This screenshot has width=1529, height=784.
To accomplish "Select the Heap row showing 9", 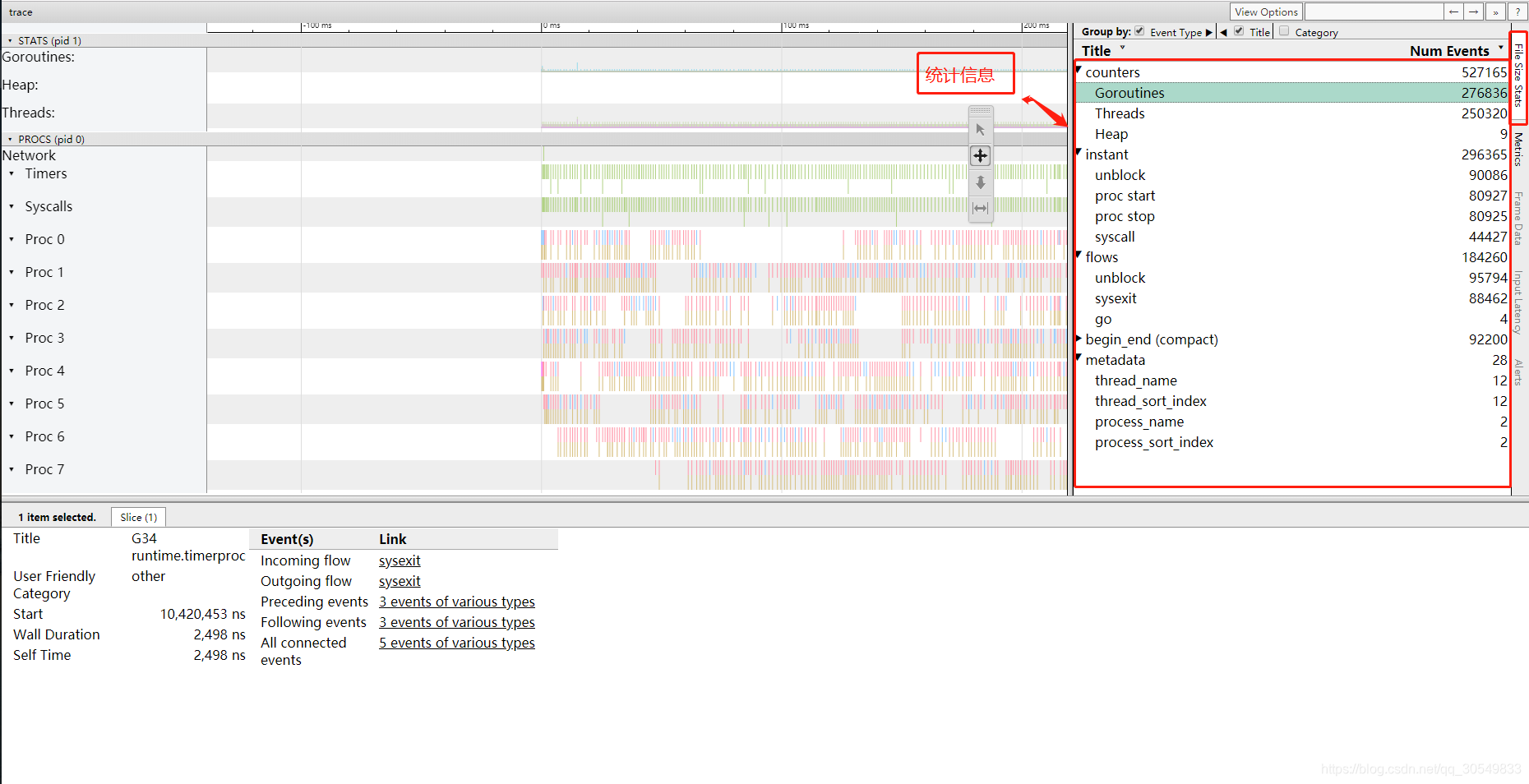I will pos(1292,134).
